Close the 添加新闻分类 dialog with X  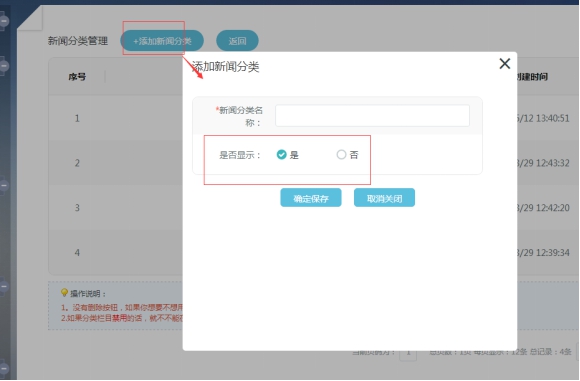point(505,64)
